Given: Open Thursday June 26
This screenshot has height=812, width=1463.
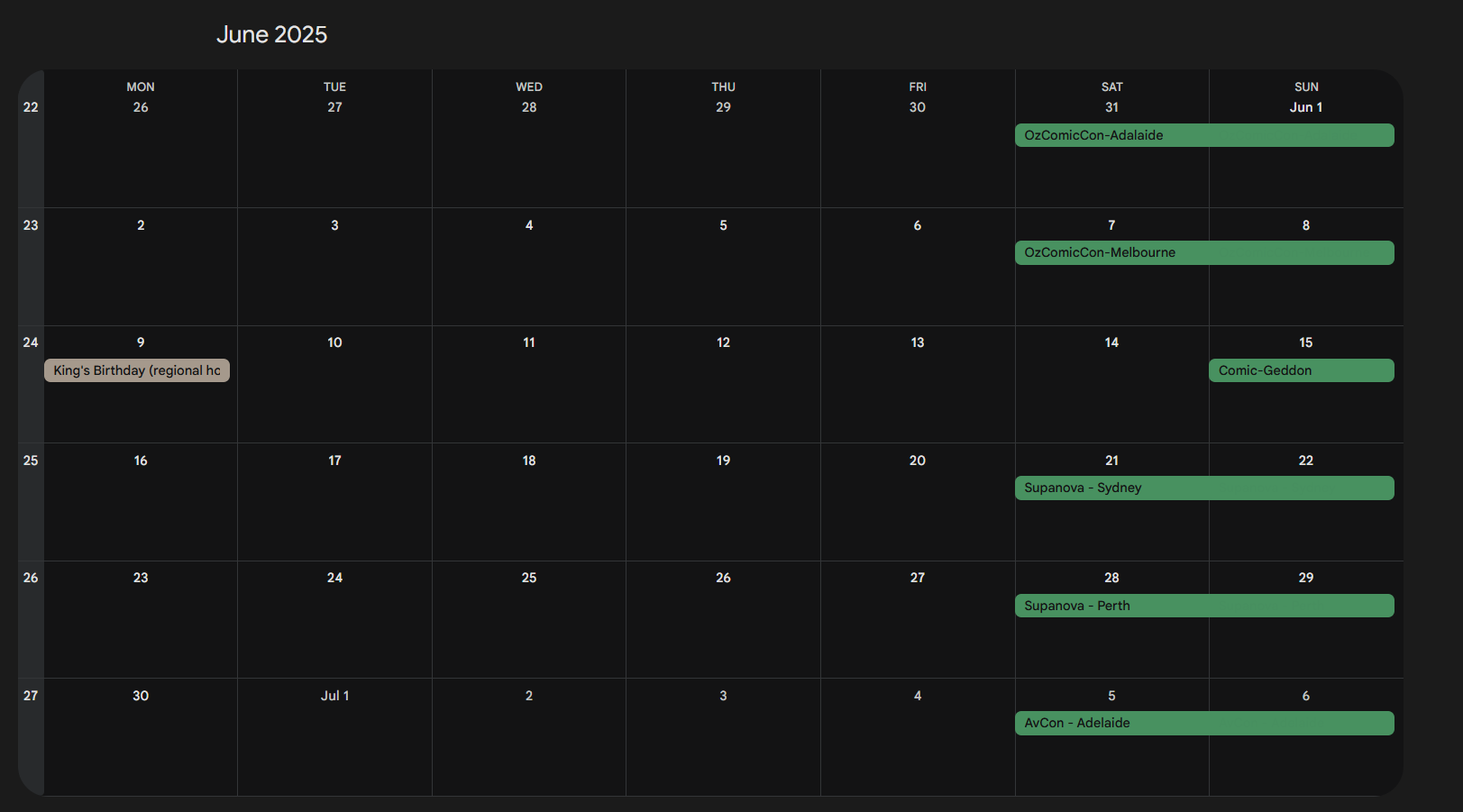Looking at the screenshot, I should click(723, 578).
